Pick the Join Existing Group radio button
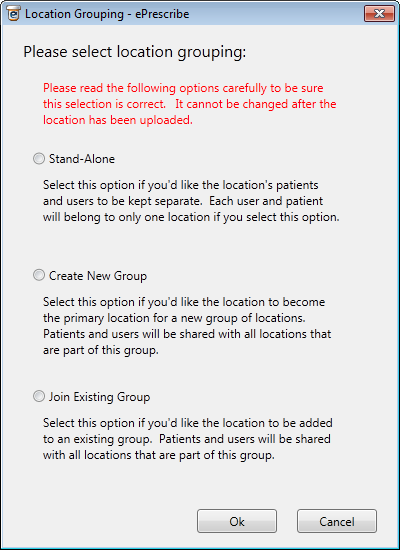400x550 pixels. [39, 397]
